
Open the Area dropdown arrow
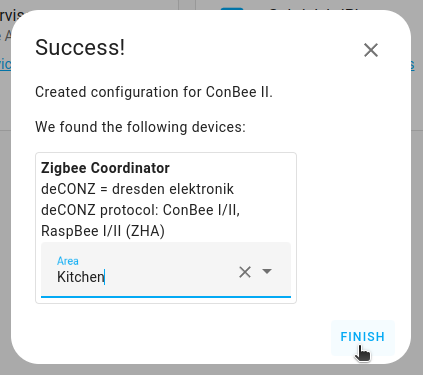point(267,271)
